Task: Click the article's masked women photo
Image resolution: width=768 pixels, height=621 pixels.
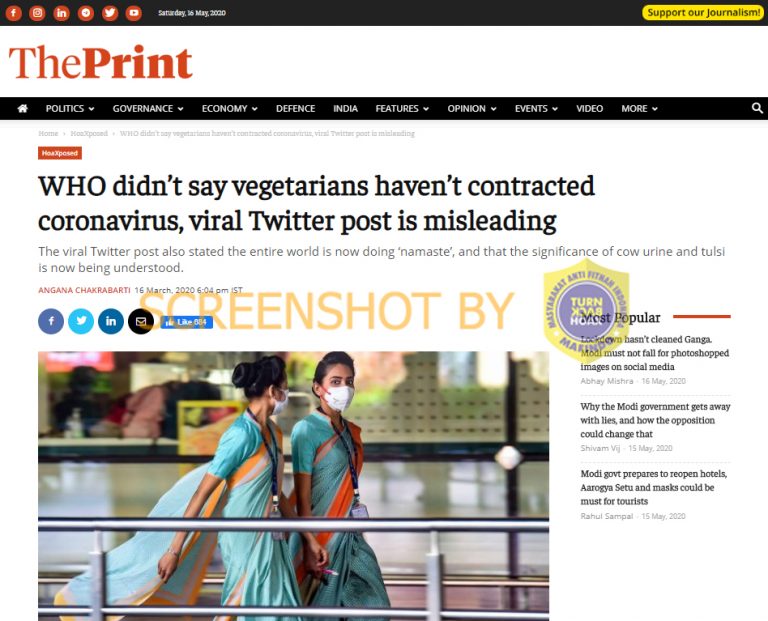Action: pyautogui.click(x=293, y=486)
